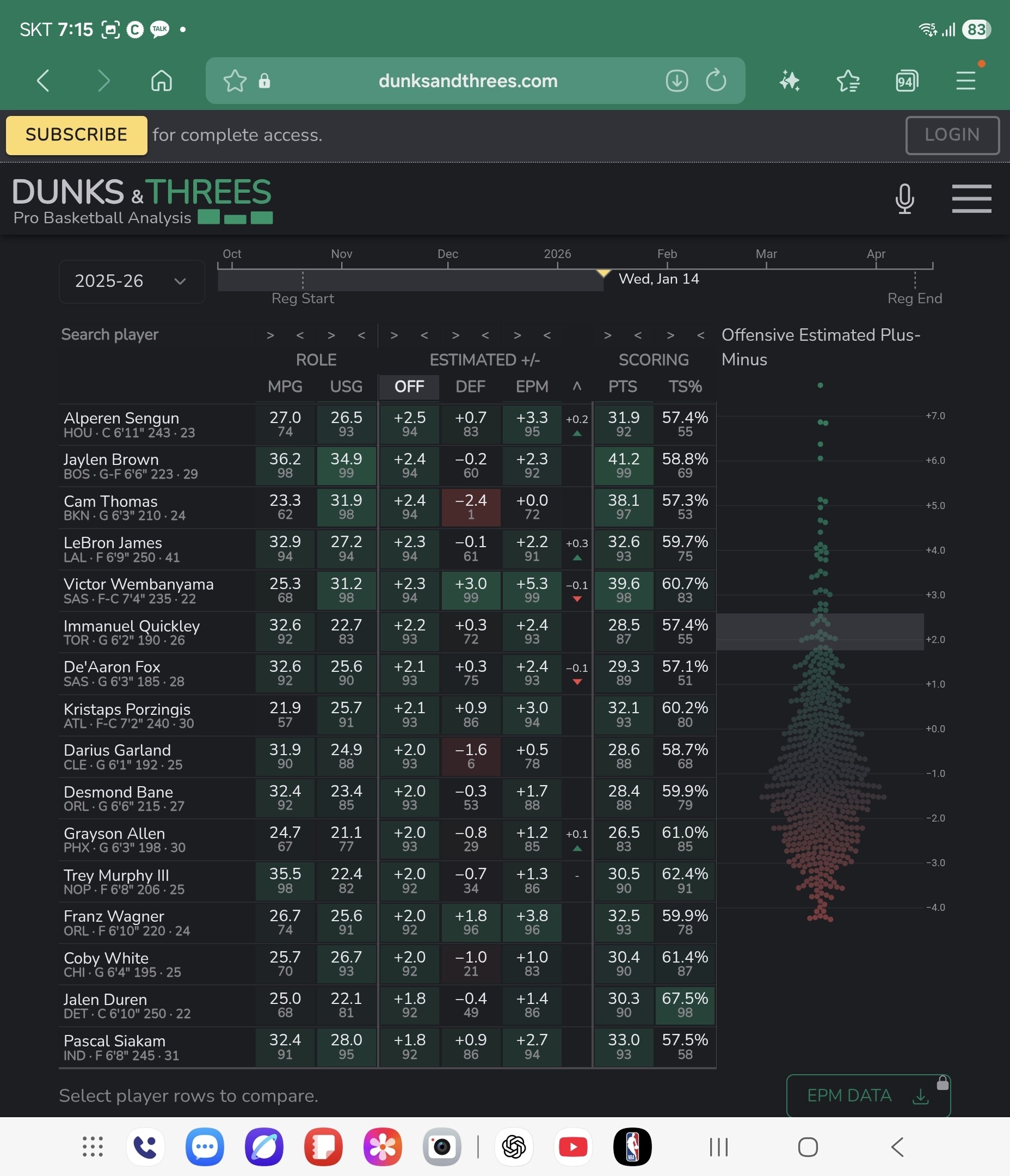Sort the table by MPG column
Screen dimensions: 1010x1176
click(285, 387)
